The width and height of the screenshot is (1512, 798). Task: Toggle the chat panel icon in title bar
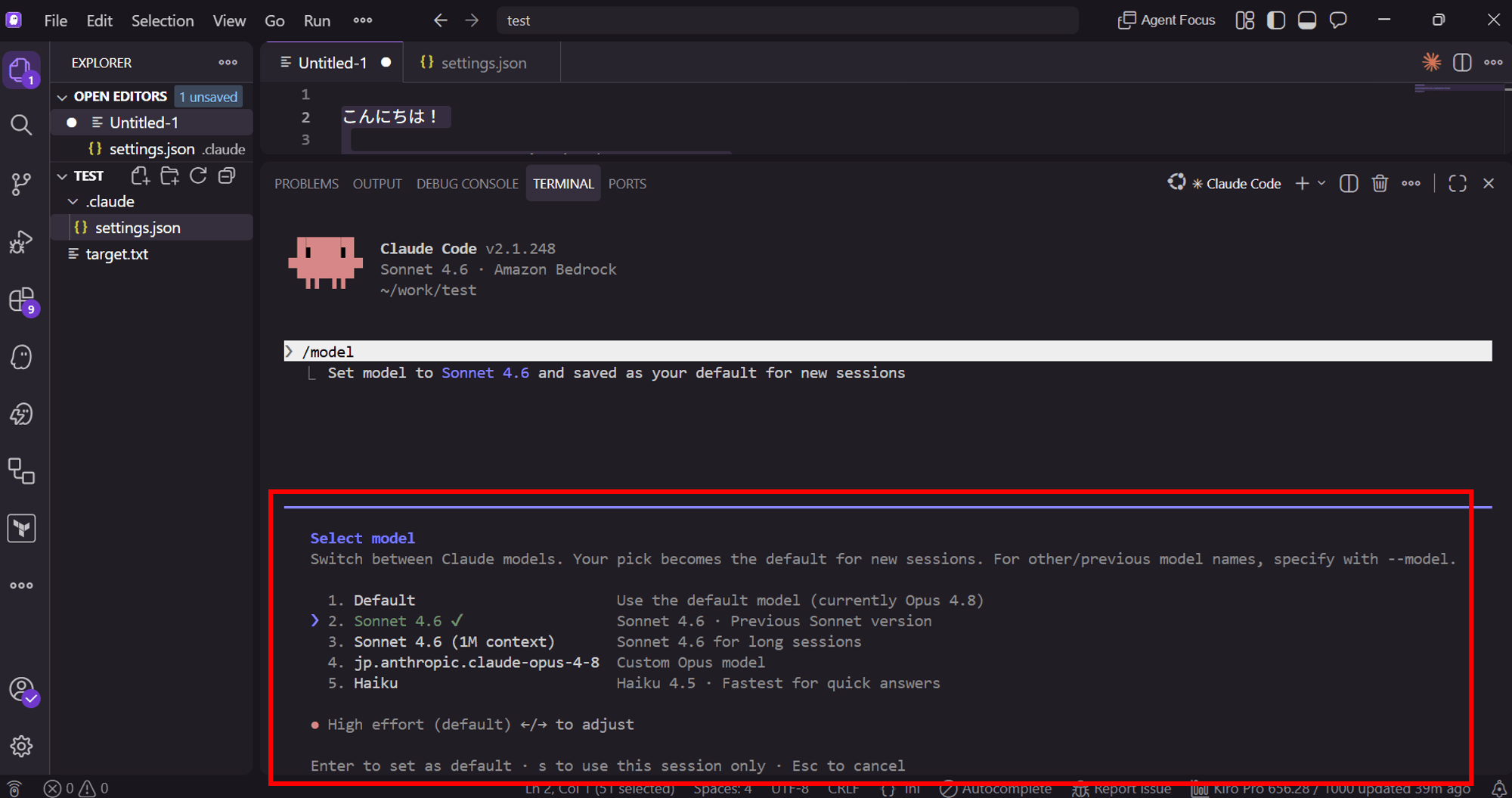1338,20
